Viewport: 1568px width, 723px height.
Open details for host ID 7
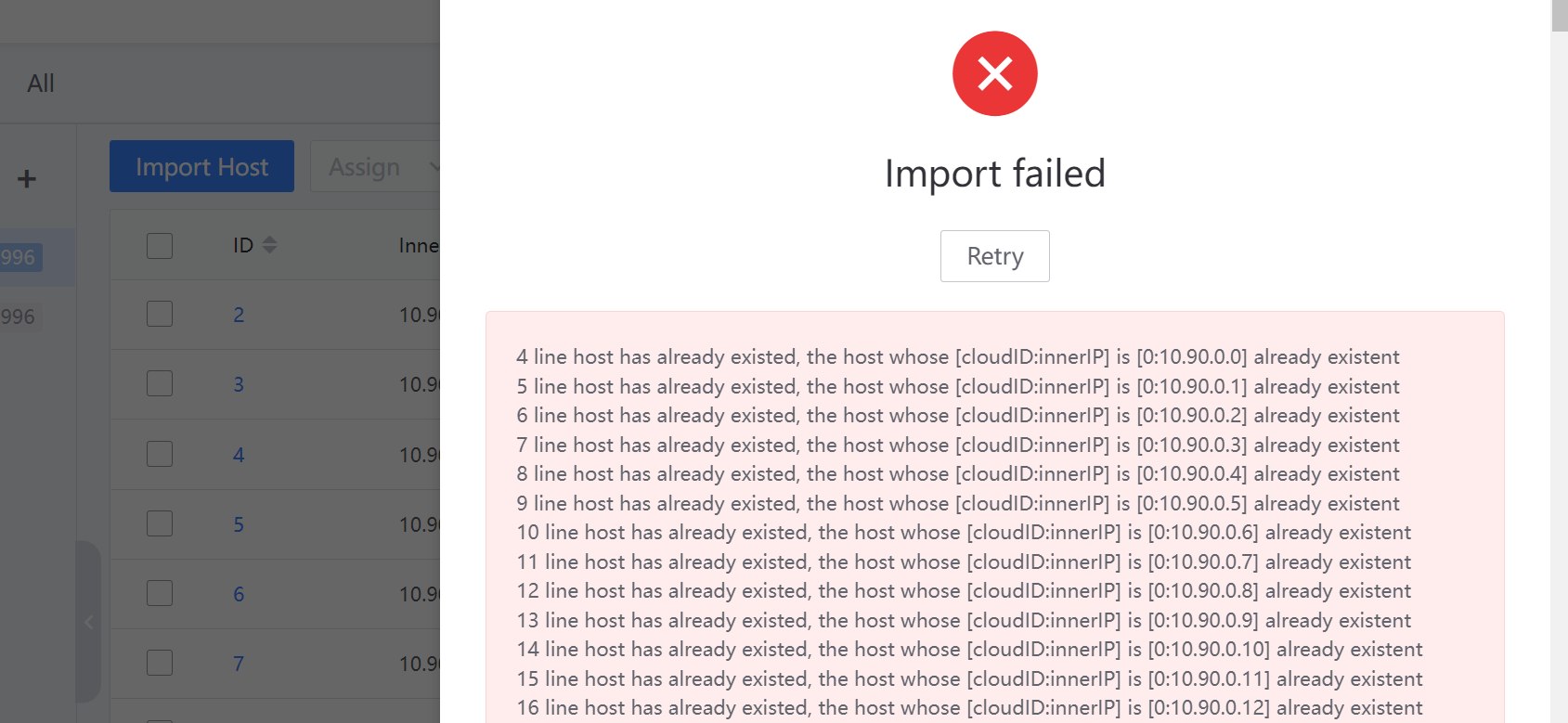pyautogui.click(x=239, y=664)
